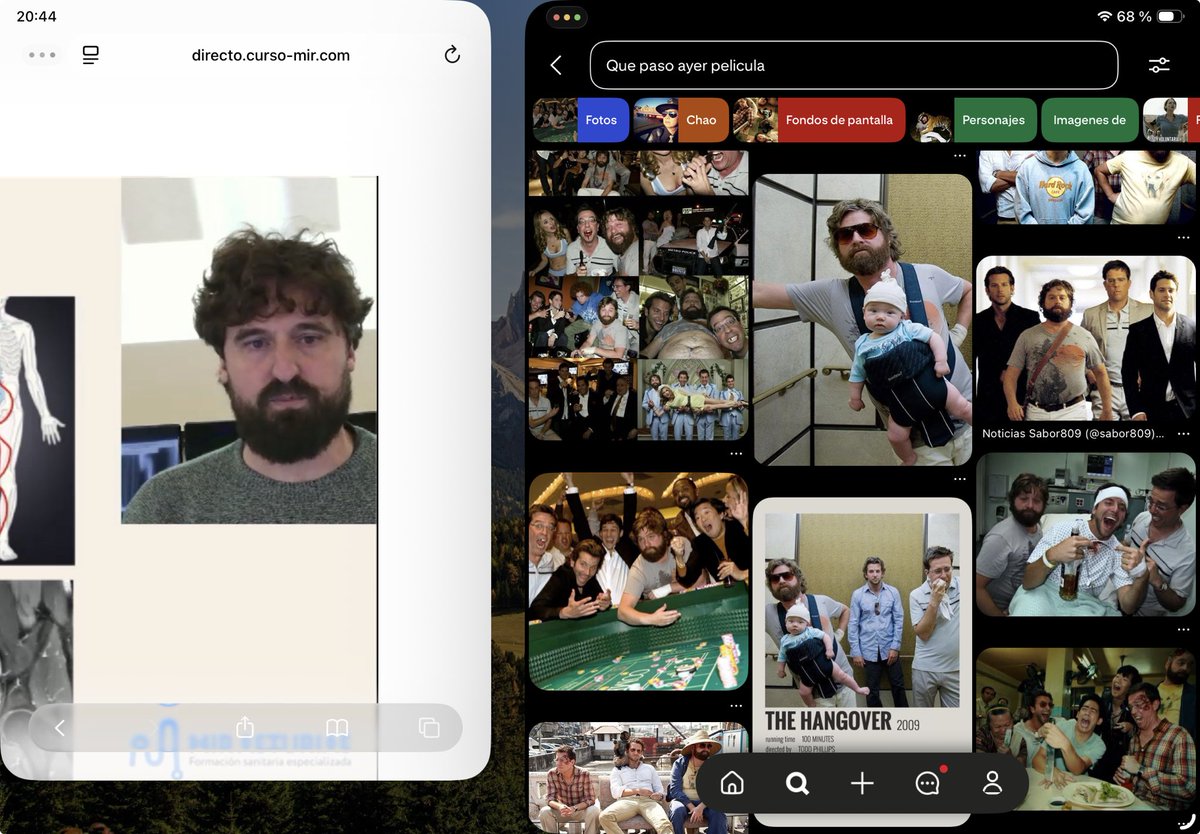This screenshot has width=1200, height=834.
Task: Open Safari bookmarks book icon
Action: pyautogui.click(x=337, y=728)
